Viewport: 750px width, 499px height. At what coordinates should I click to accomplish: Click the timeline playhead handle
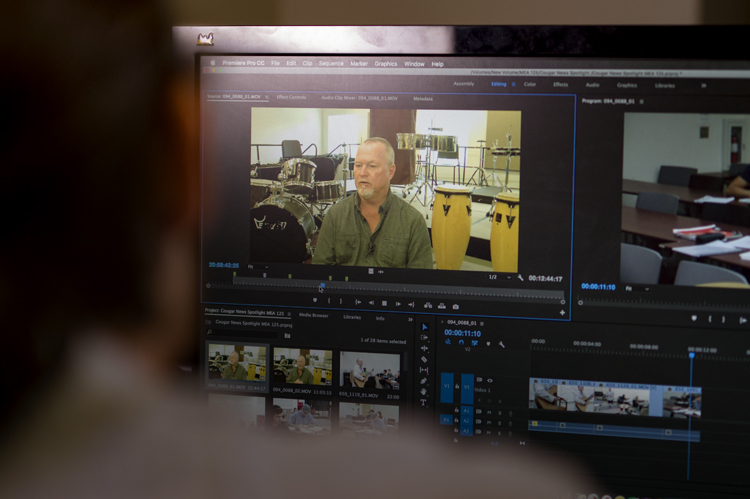coord(692,355)
